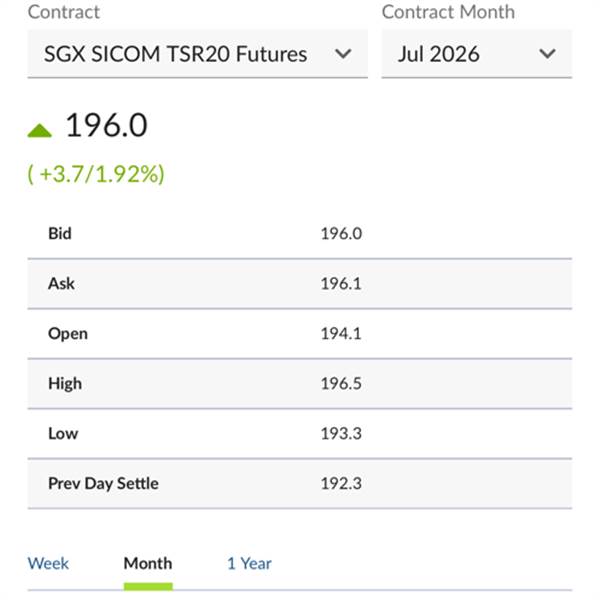Image resolution: width=600 pixels, height=600 pixels.
Task: Select the Month chart tab
Action: [x=147, y=563]
